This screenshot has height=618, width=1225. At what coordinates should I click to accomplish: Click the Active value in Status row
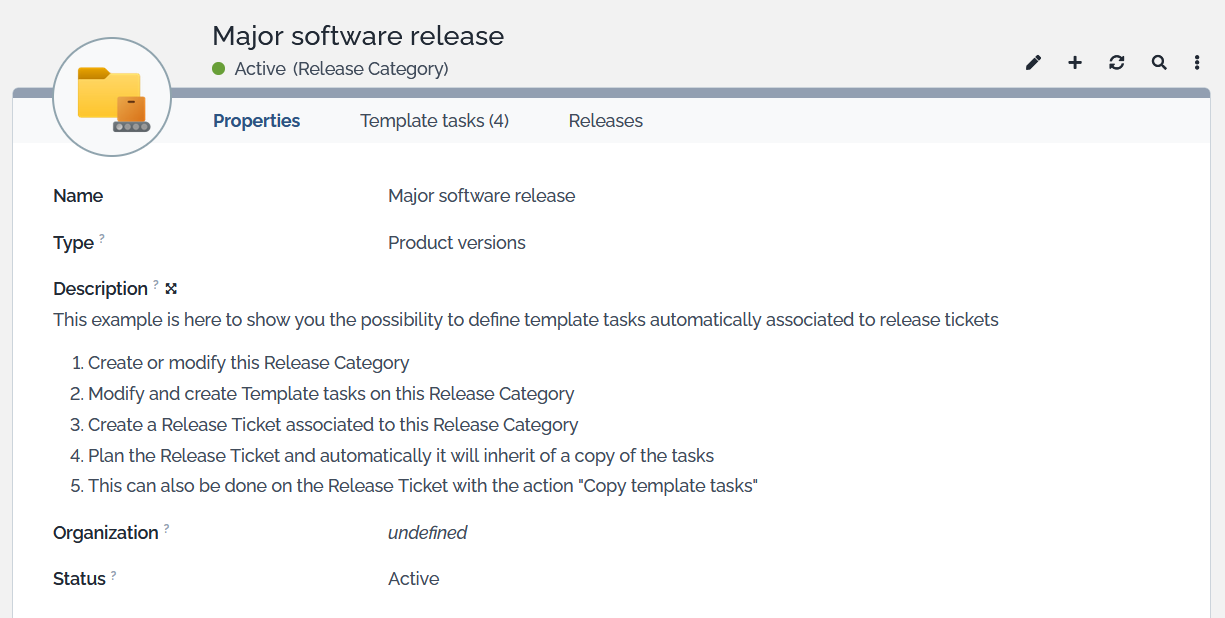click(413, 579)
